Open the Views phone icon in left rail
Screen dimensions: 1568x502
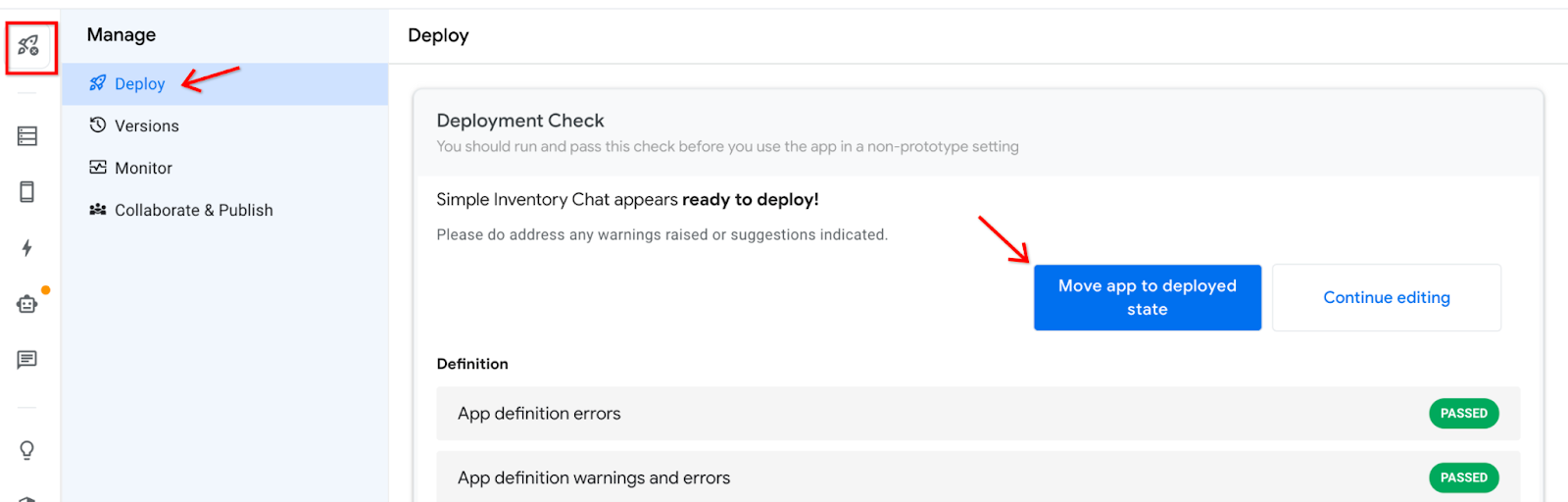point(27,191)
